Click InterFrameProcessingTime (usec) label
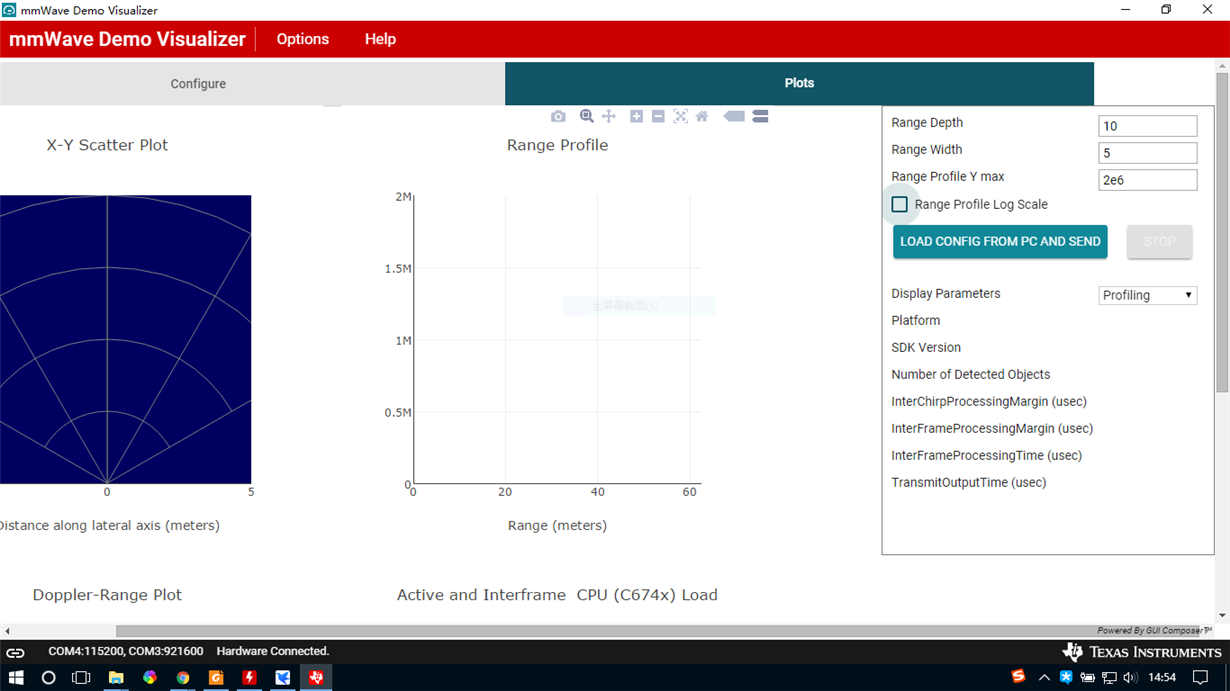The image size is (1230, 691). pos(987,456)
